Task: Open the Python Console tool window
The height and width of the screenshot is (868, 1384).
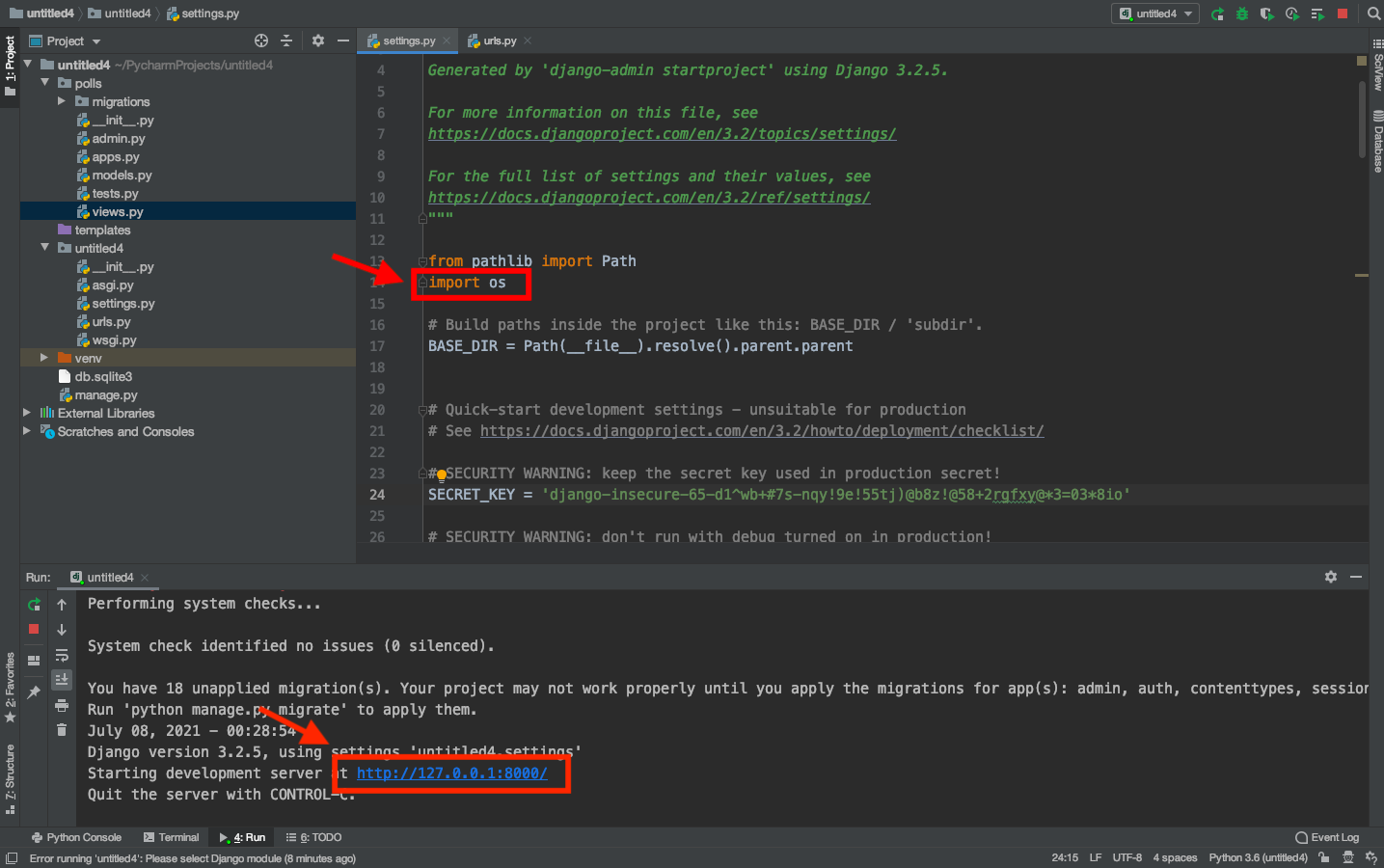Action: click(x=76, y=837)
